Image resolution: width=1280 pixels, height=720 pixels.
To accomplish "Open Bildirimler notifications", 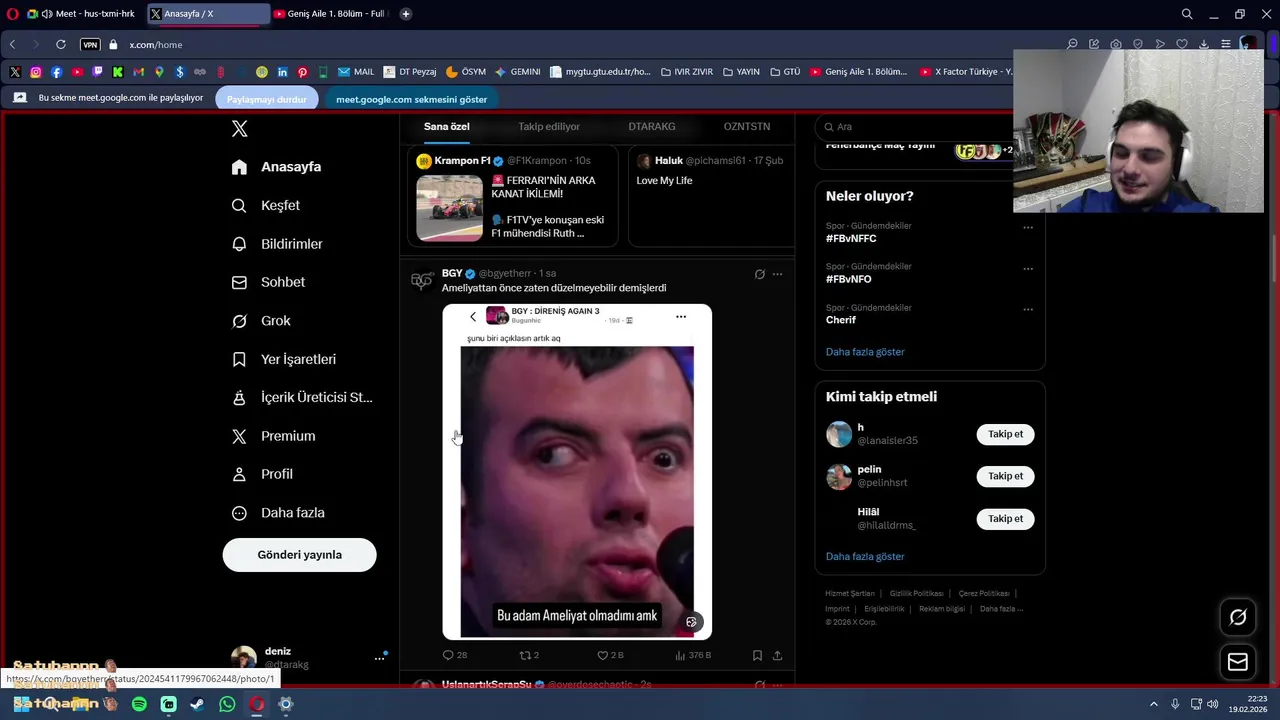I will point(276,244).
